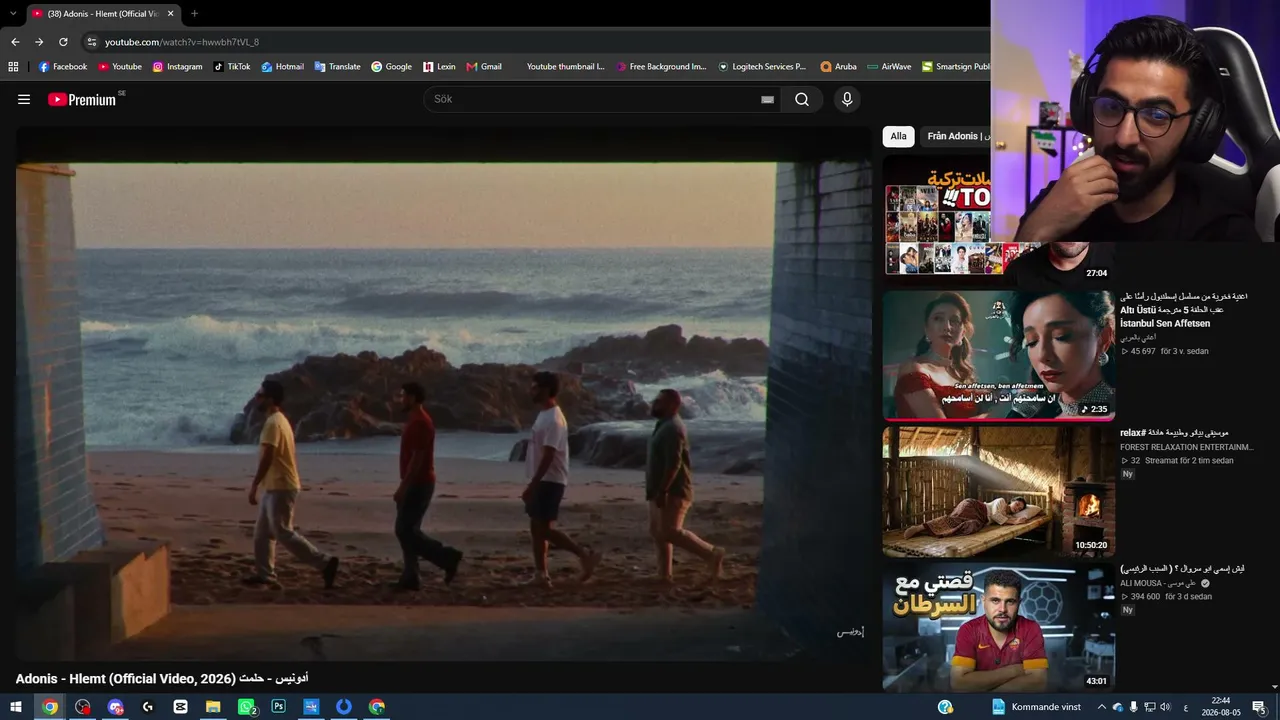The width and height of the screenshot is (1280, 720).
Task: Open the Facebook bookmark
Action: point(63,67)
